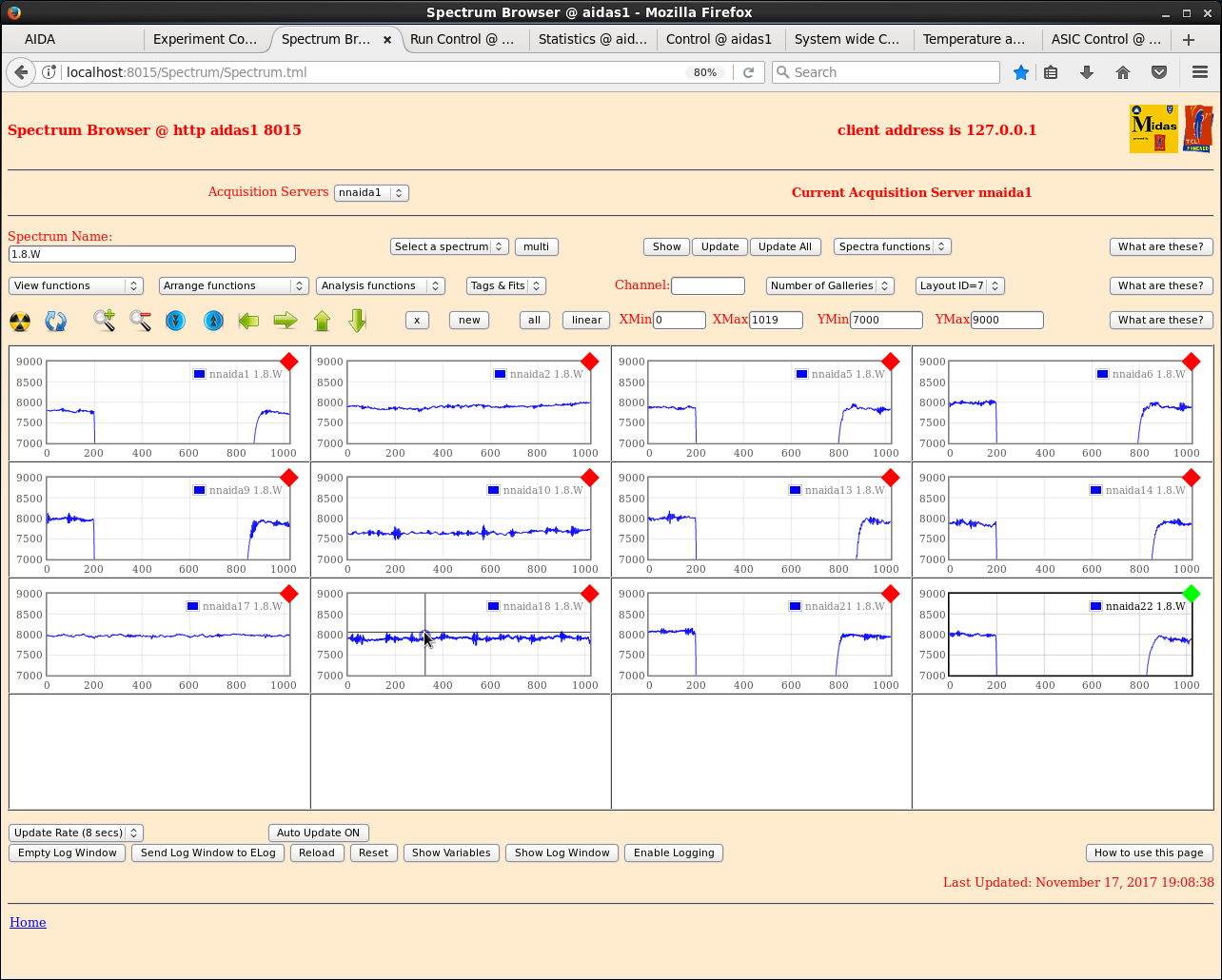
Task: Follow the Home link
Action: coord(28,922)
